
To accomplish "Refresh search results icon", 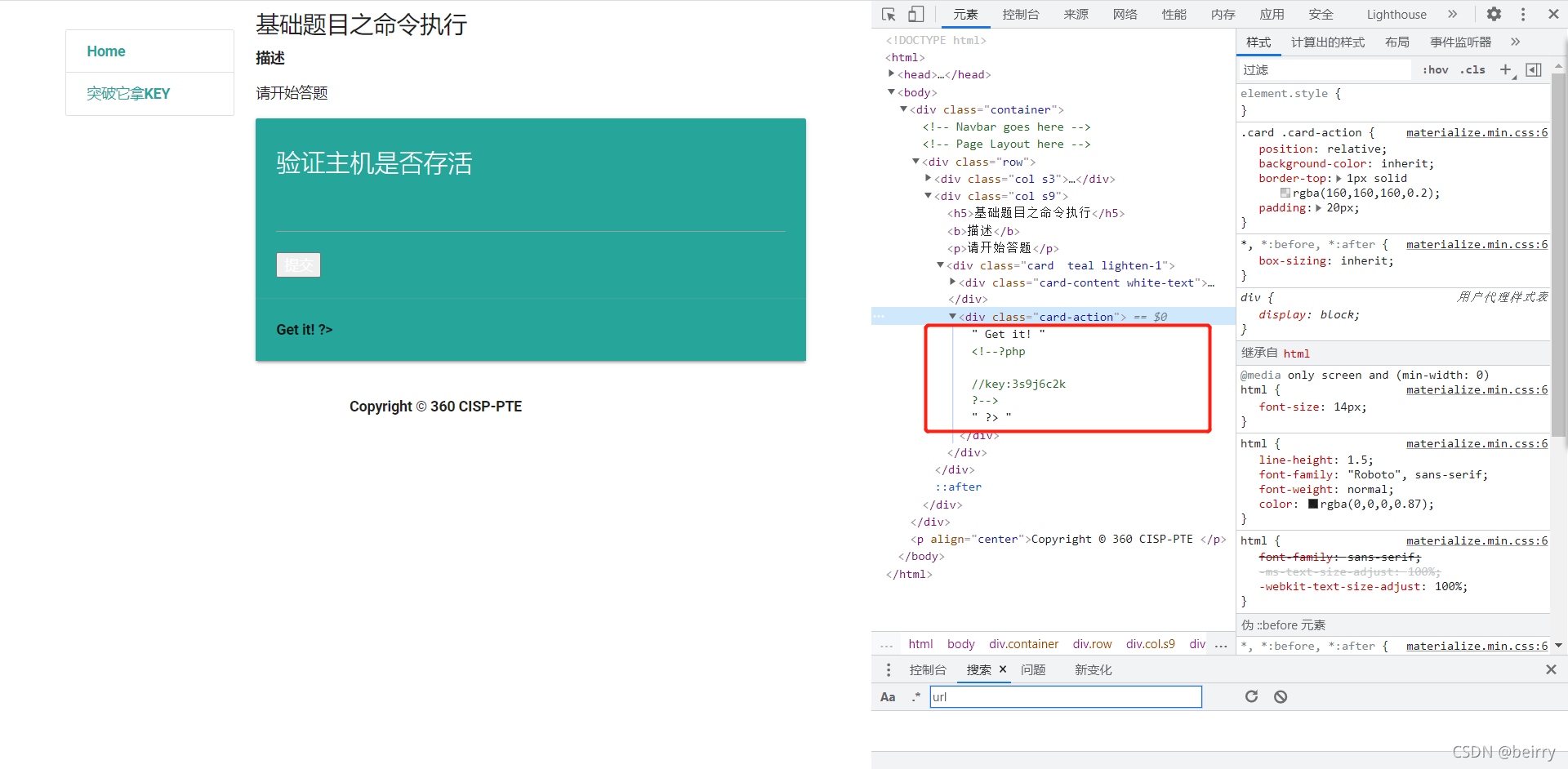I will [1251, 696].
